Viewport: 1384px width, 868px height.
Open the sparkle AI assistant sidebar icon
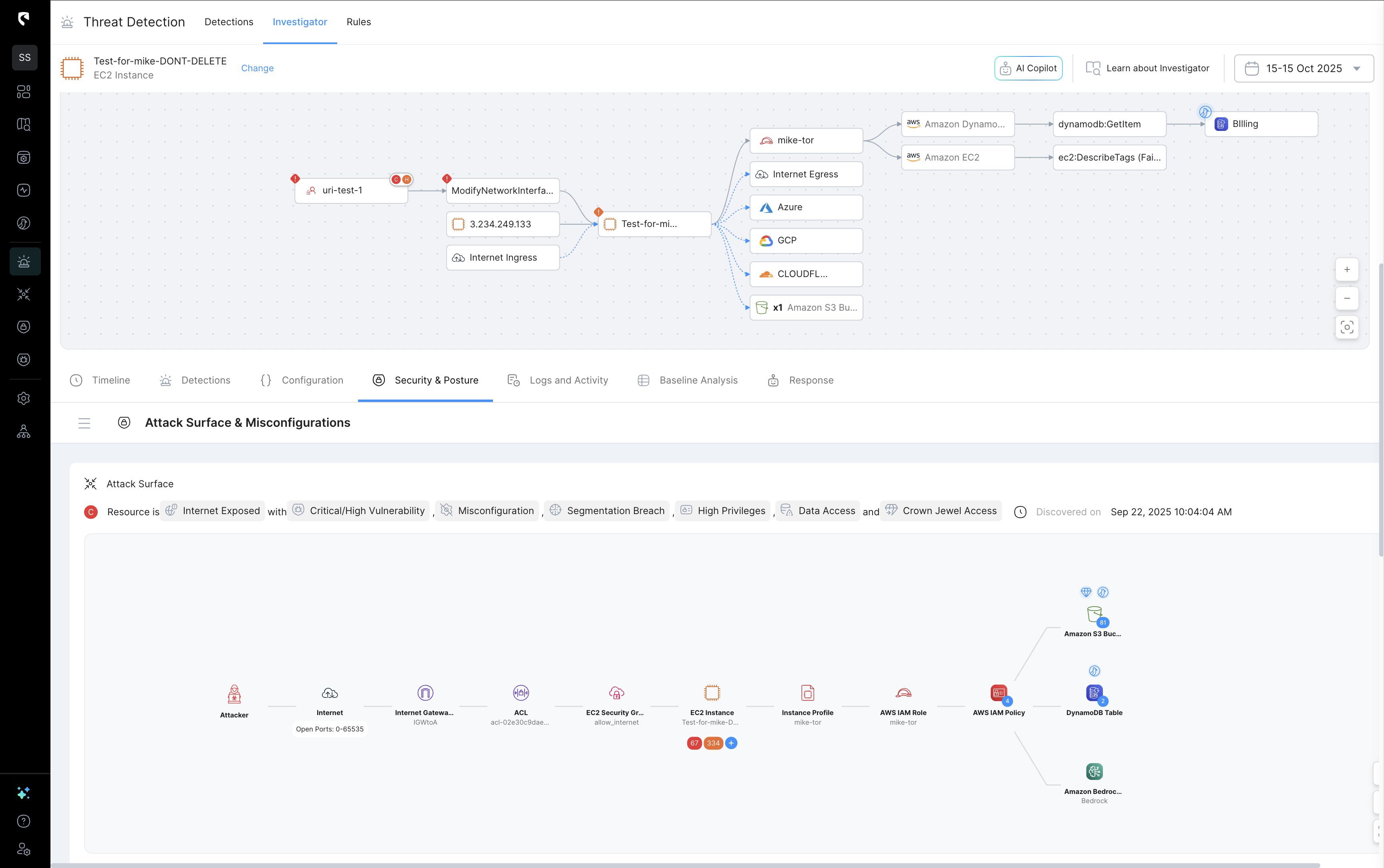[24, 793]
